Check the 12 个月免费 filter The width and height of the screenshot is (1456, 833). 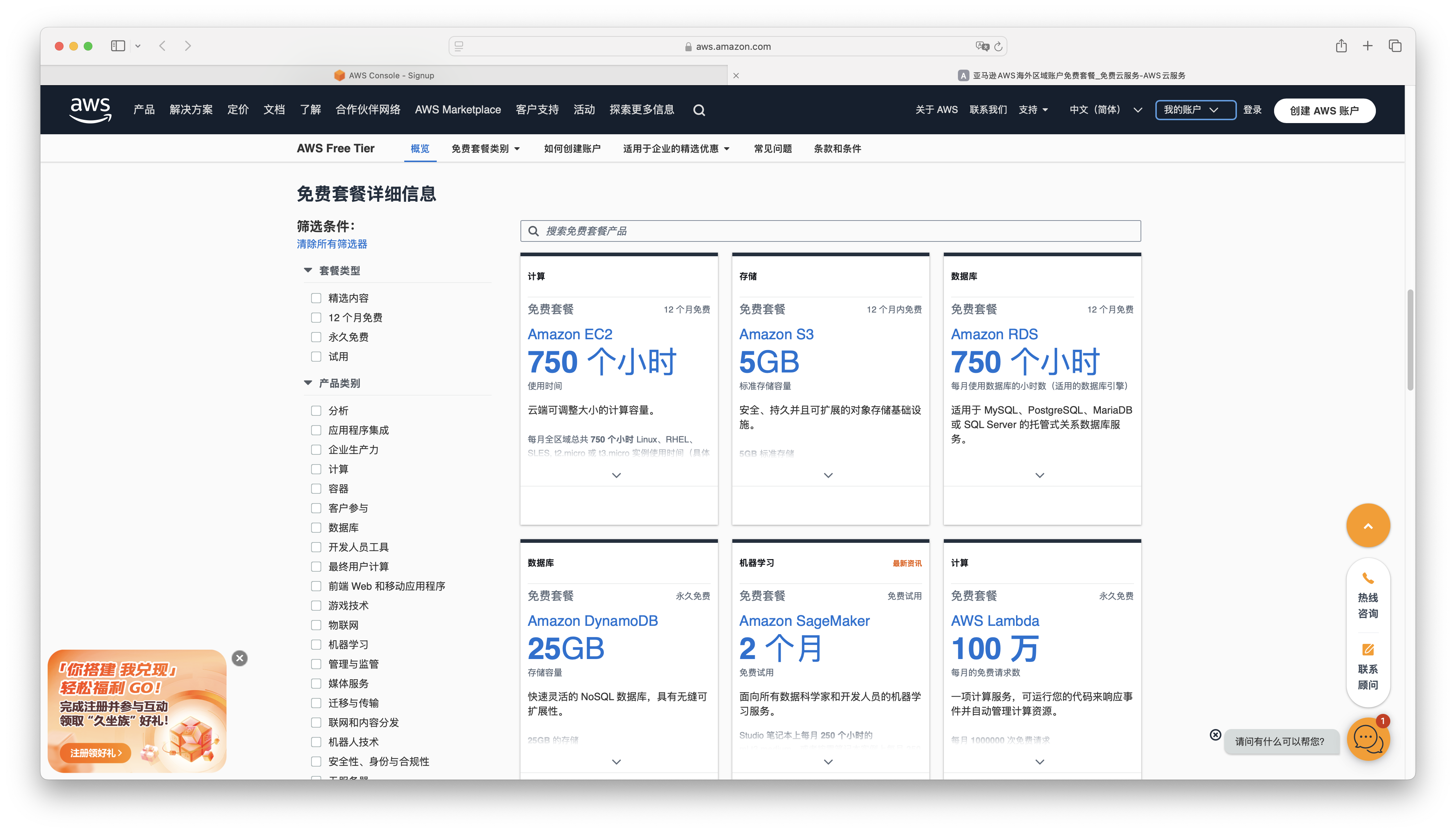tap(316, 318)
